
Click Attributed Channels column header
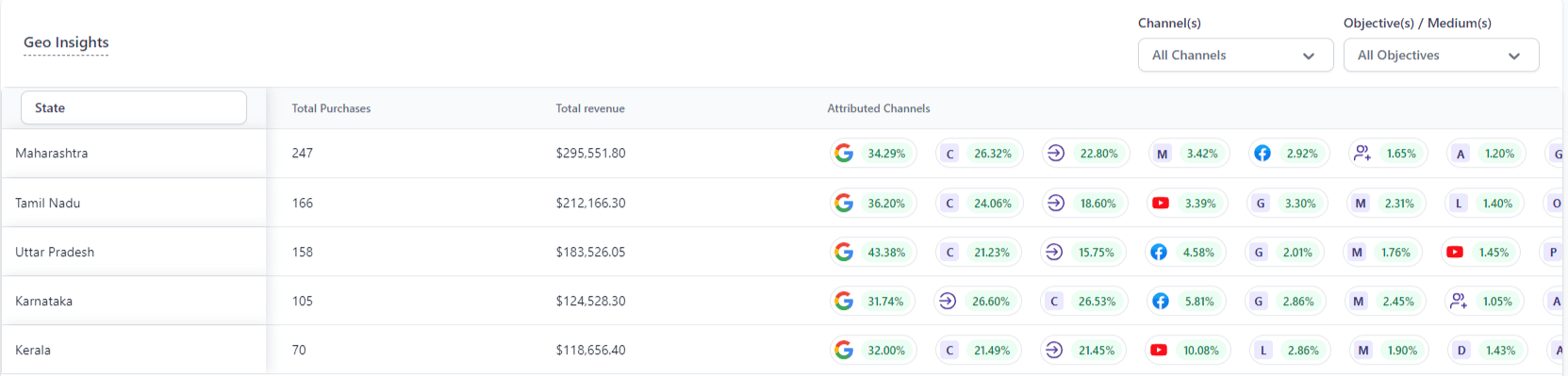pyautogui.click(x=879, y=108)
